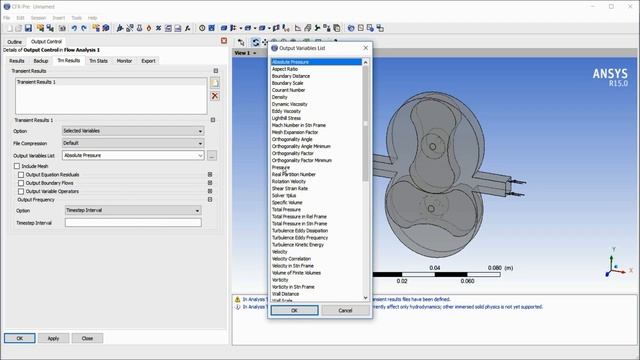Viewport: 640px width, 360px height.
Task: Select Density in the variables list
Action: (x=280, y=97)
